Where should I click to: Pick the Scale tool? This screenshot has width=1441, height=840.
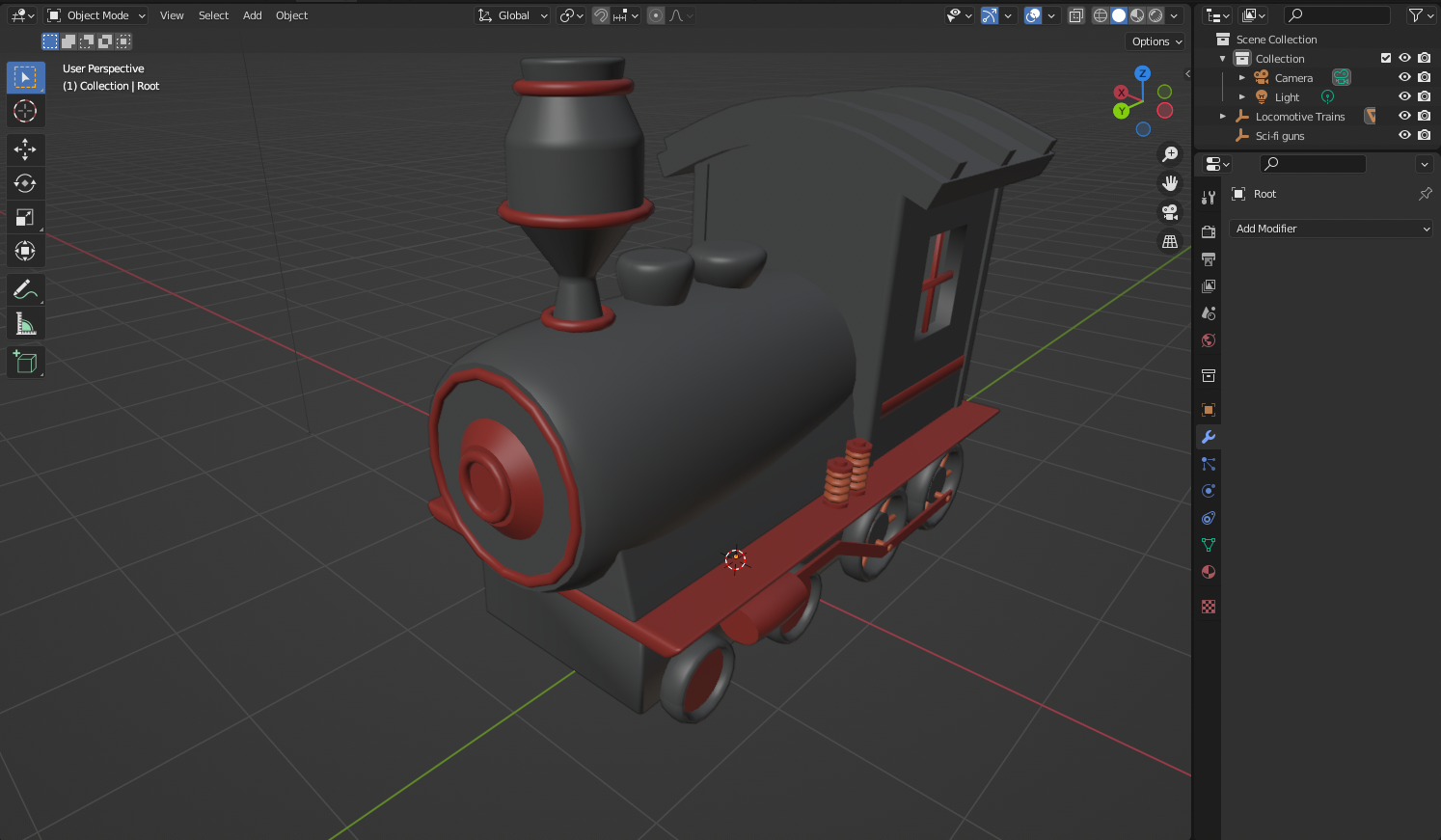25,217
